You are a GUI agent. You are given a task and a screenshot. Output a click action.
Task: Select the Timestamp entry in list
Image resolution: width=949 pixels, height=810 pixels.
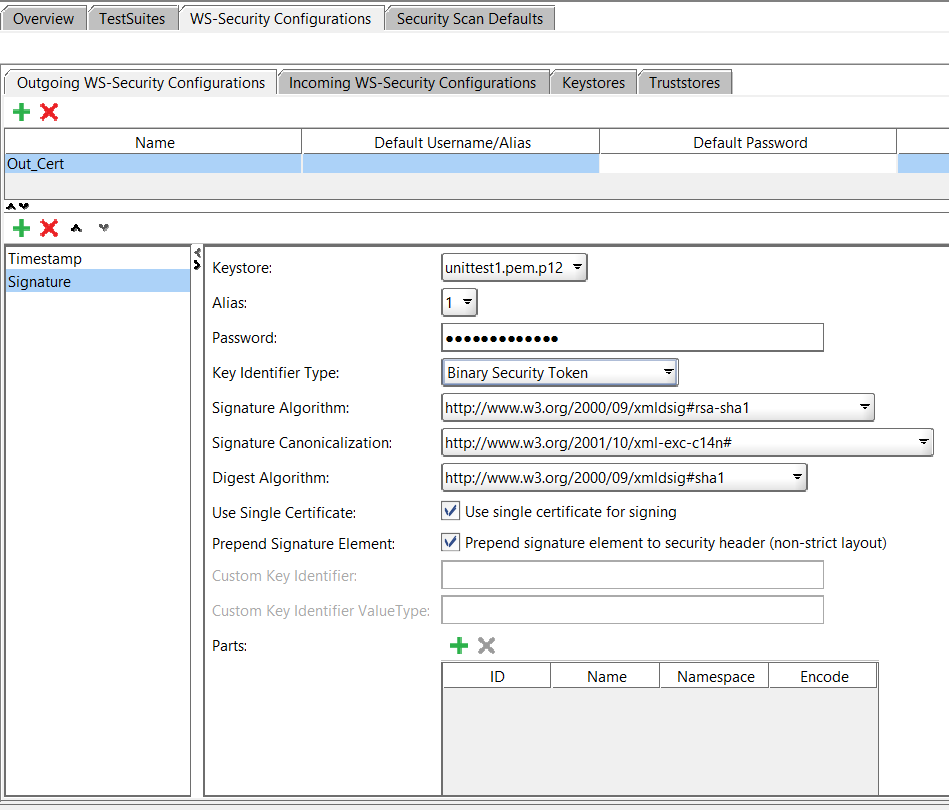pos(45,259)
